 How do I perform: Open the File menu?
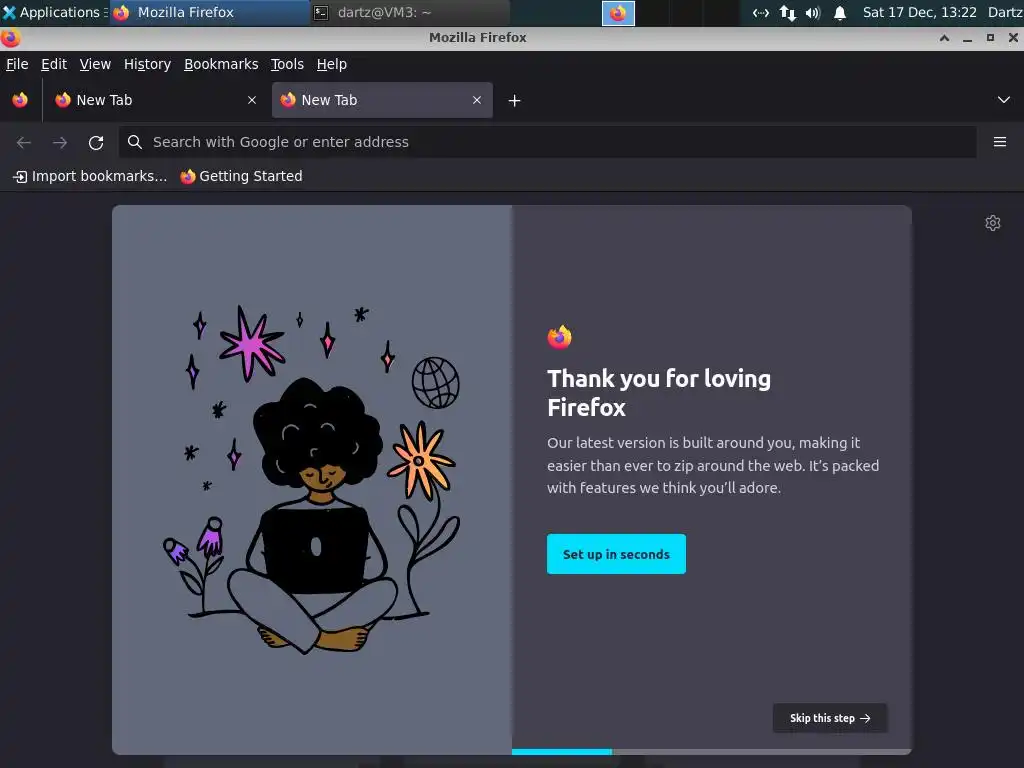[17, 64]
